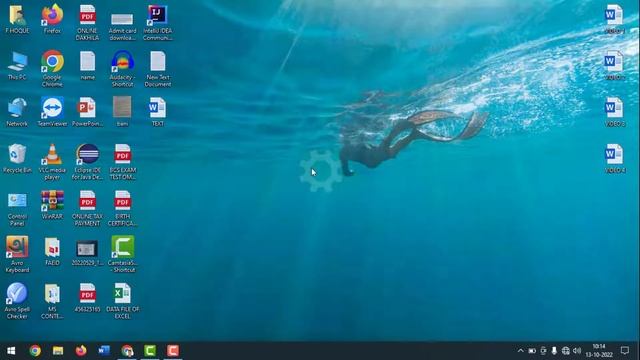Open the volume control tray icon

click(x=577, y=351)
